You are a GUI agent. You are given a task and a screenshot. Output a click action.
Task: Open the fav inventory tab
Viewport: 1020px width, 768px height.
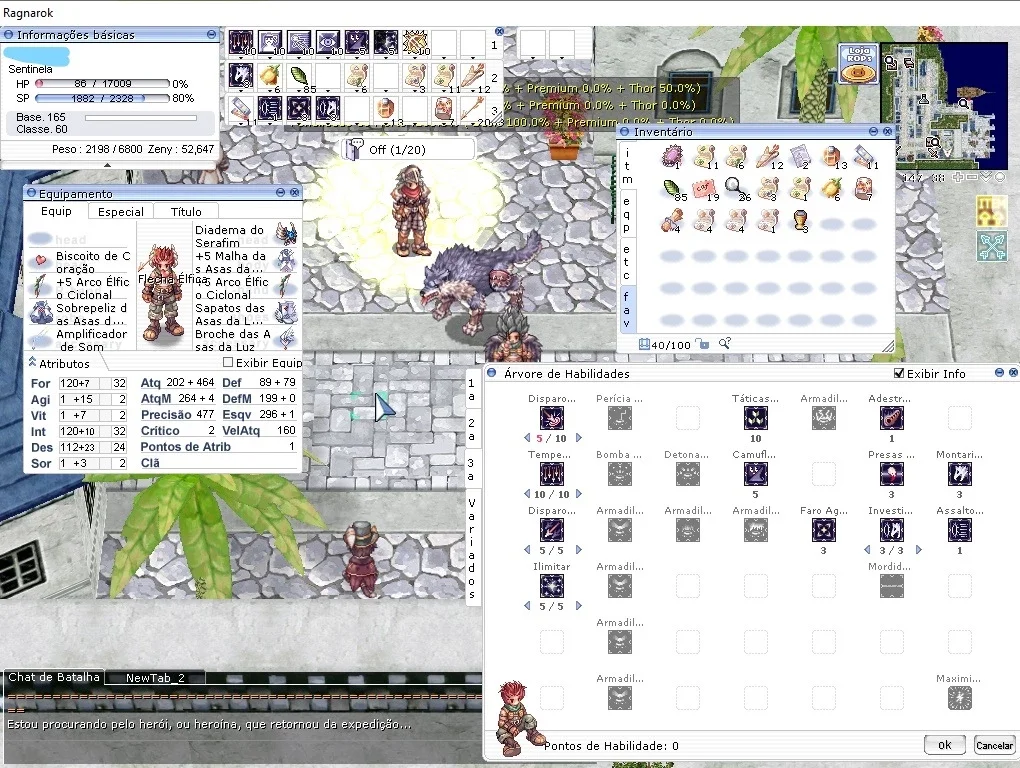(x=626, y=310)
